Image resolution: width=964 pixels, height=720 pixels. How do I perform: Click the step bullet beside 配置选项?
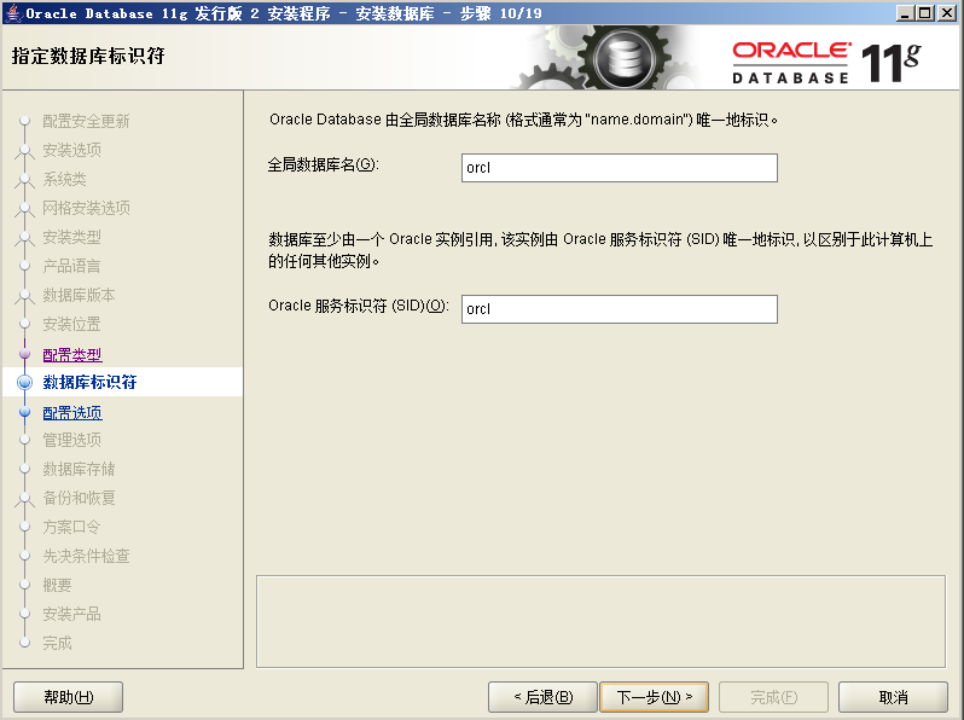tap(25, 413)
